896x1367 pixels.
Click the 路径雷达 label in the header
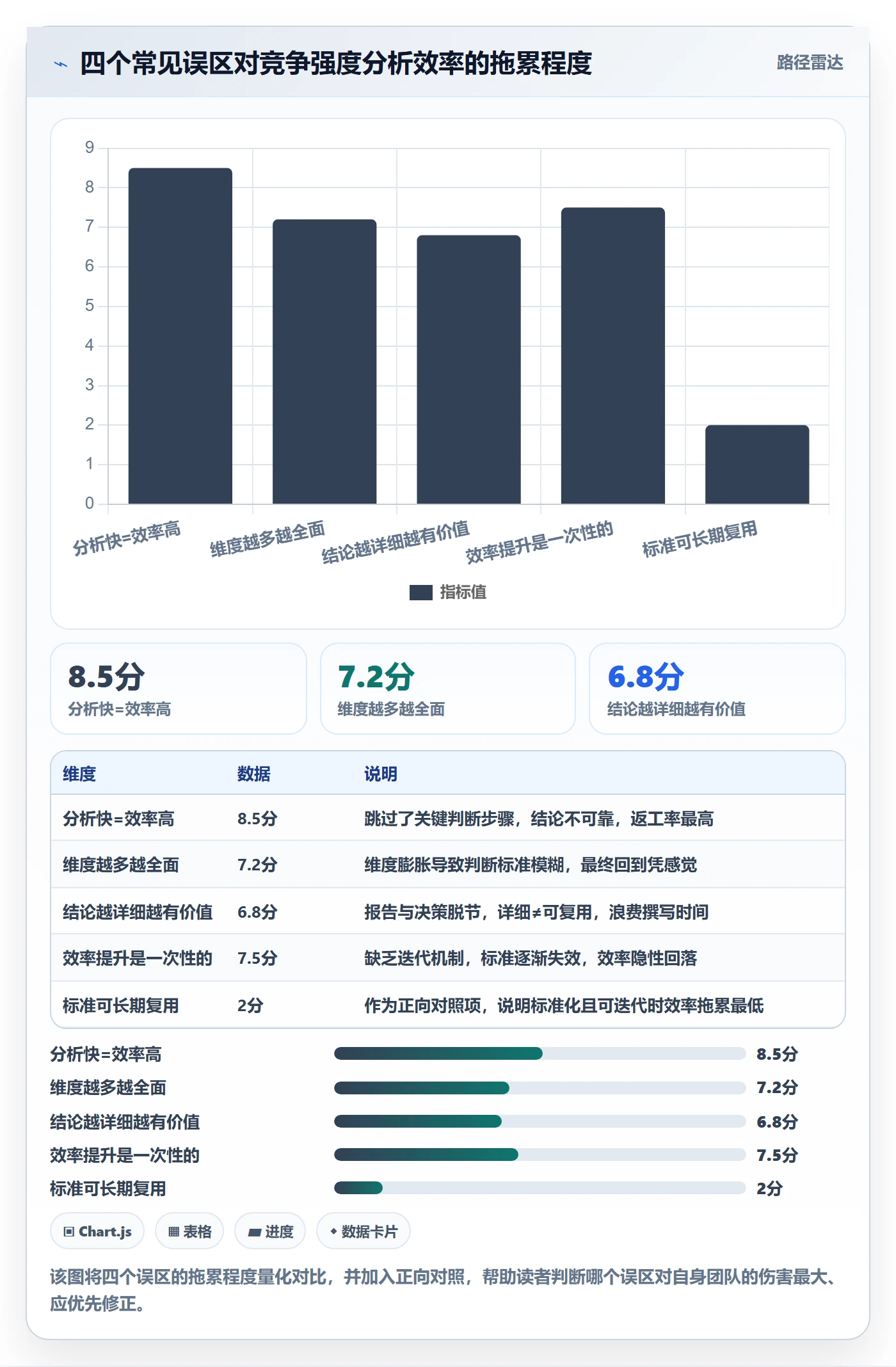[810, 63]
